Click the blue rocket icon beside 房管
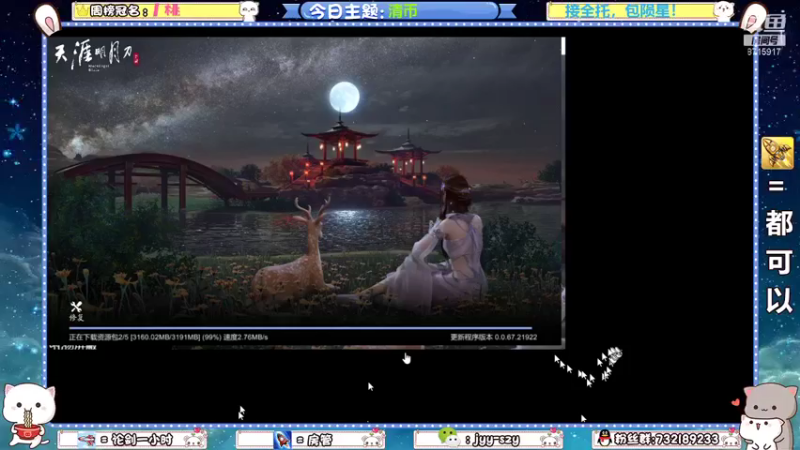 (x=282, y=439)
